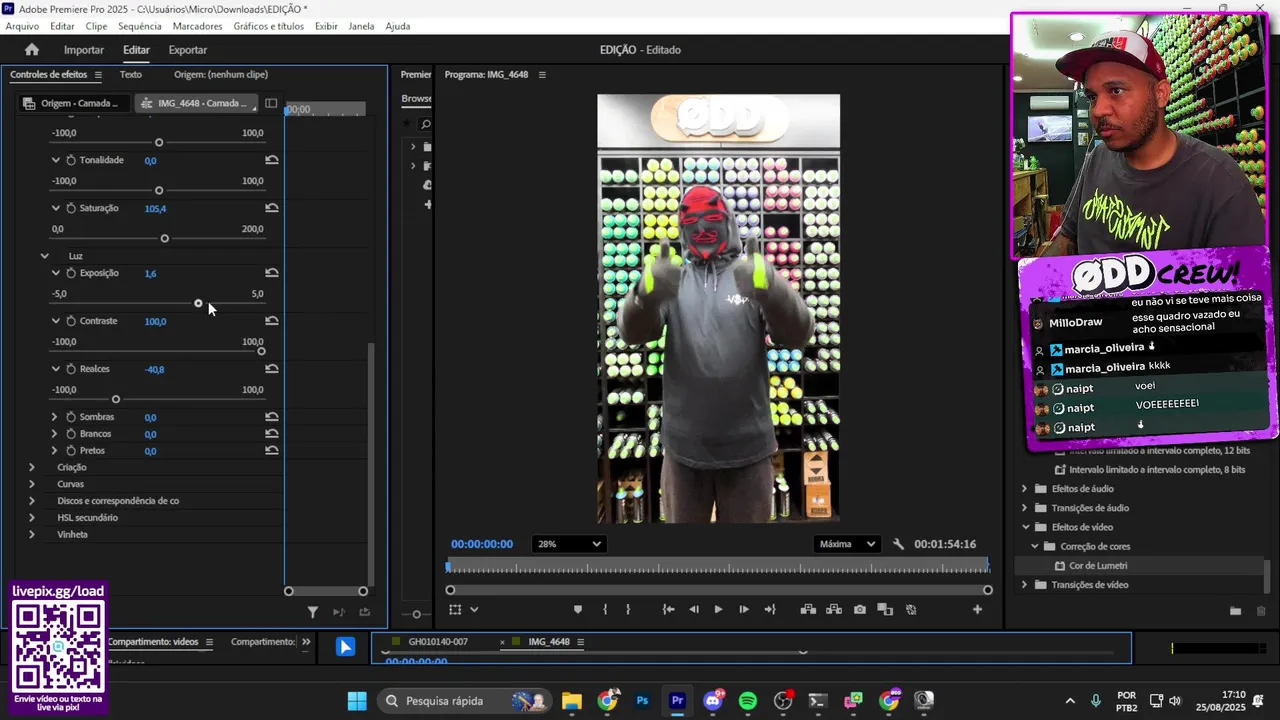This screenshot has height=720, width=1280.
Task: Open the Gráficos e títulos menu
Action: click(x=268, y=26)
